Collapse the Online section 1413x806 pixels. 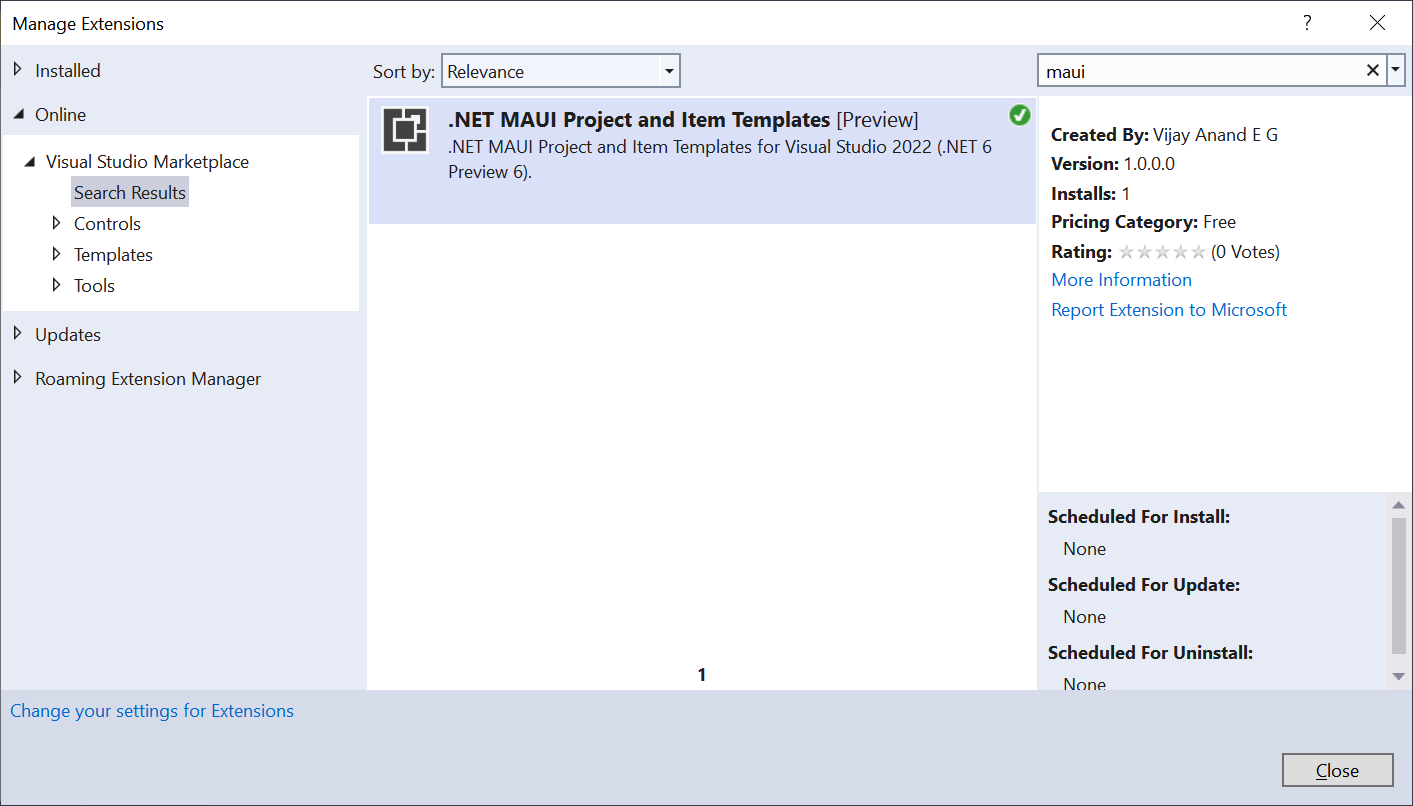18,114
